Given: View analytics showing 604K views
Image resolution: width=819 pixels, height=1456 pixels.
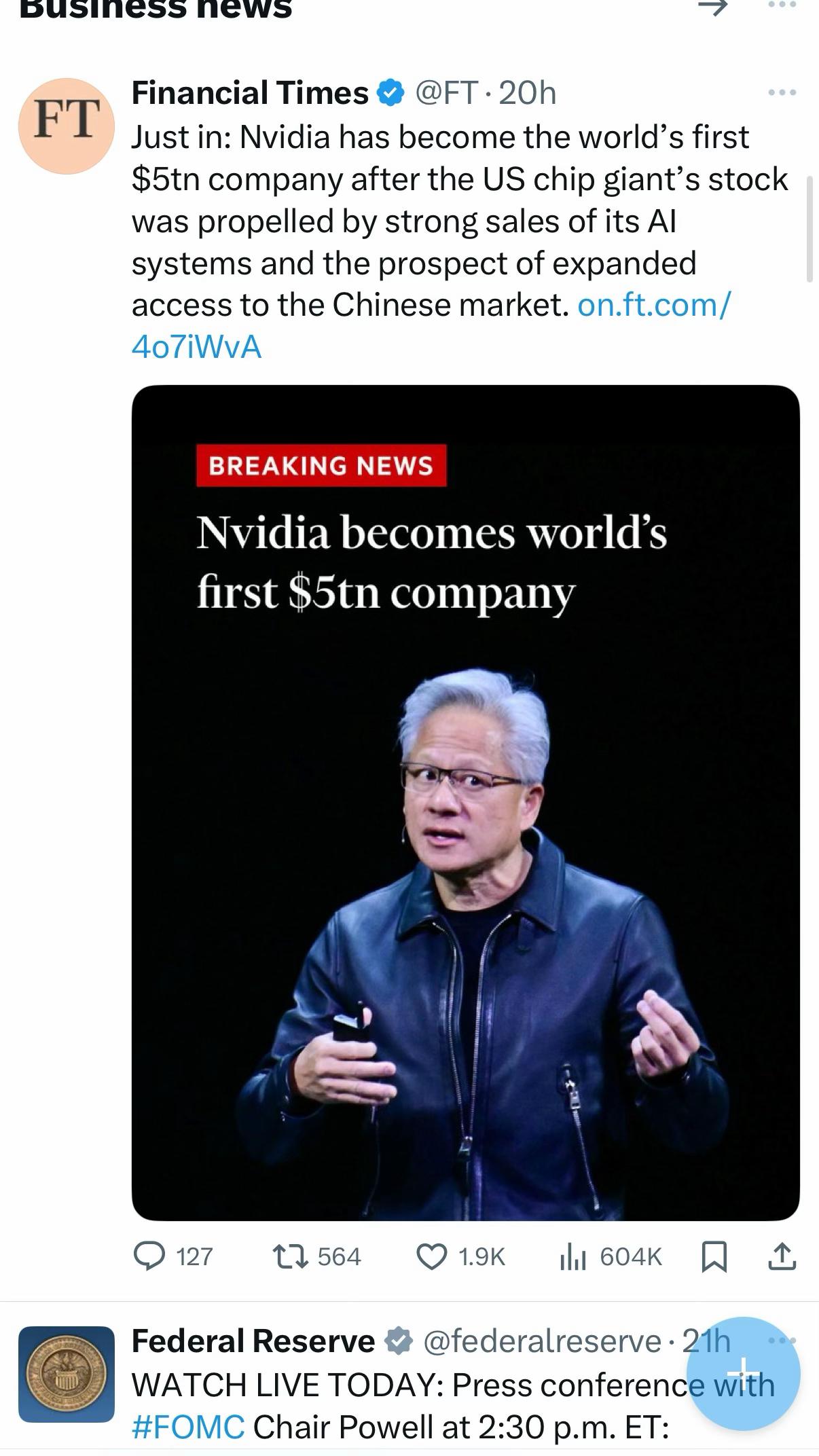Looking at the screenshot, I should click(610, 1256).
